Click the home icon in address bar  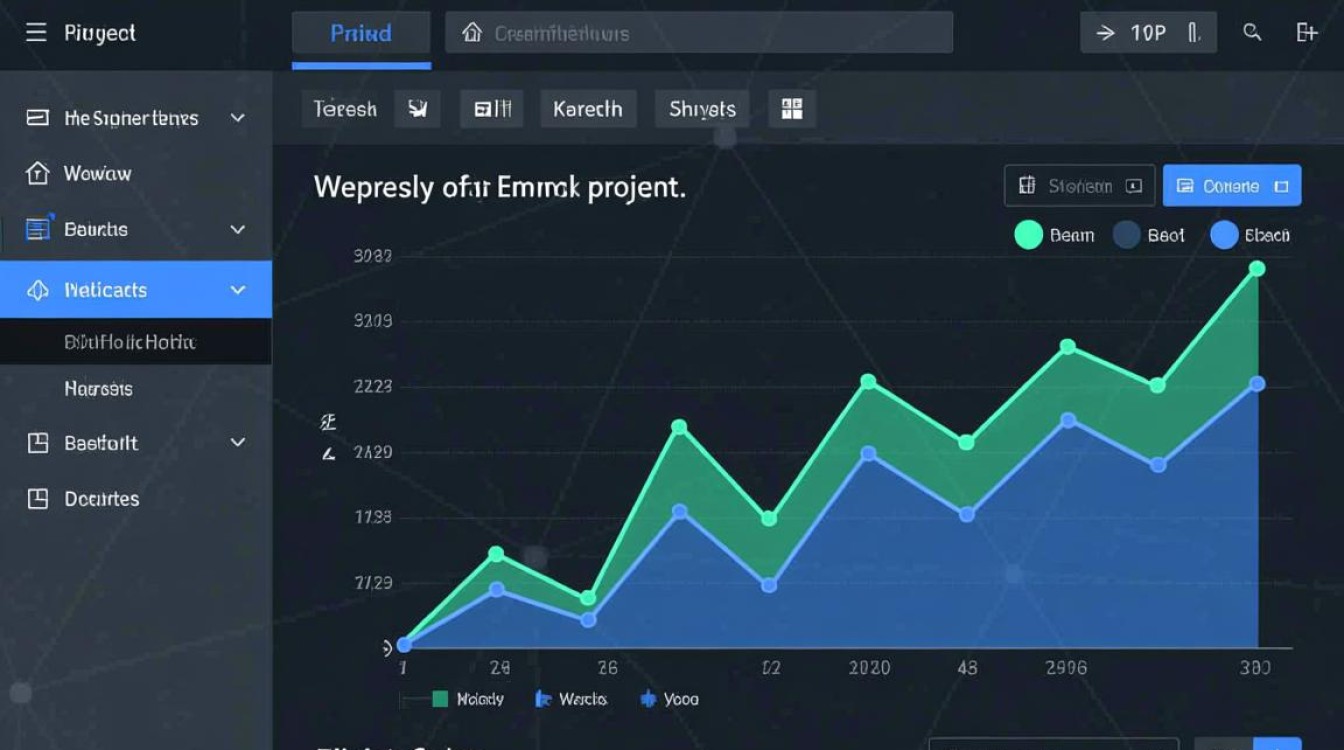click(472, 33)
